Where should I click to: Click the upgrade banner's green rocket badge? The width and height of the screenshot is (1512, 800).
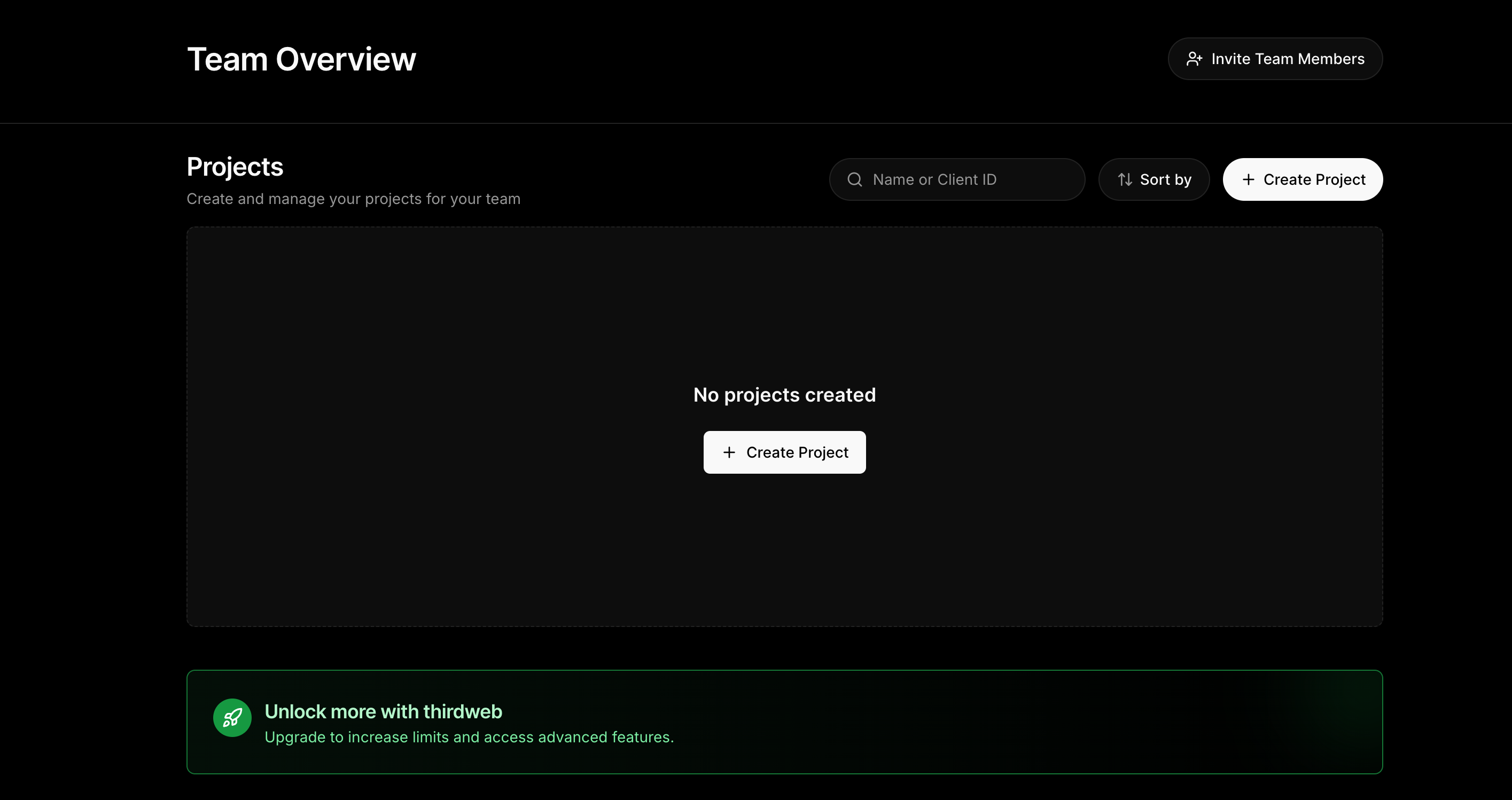point(232,717)
